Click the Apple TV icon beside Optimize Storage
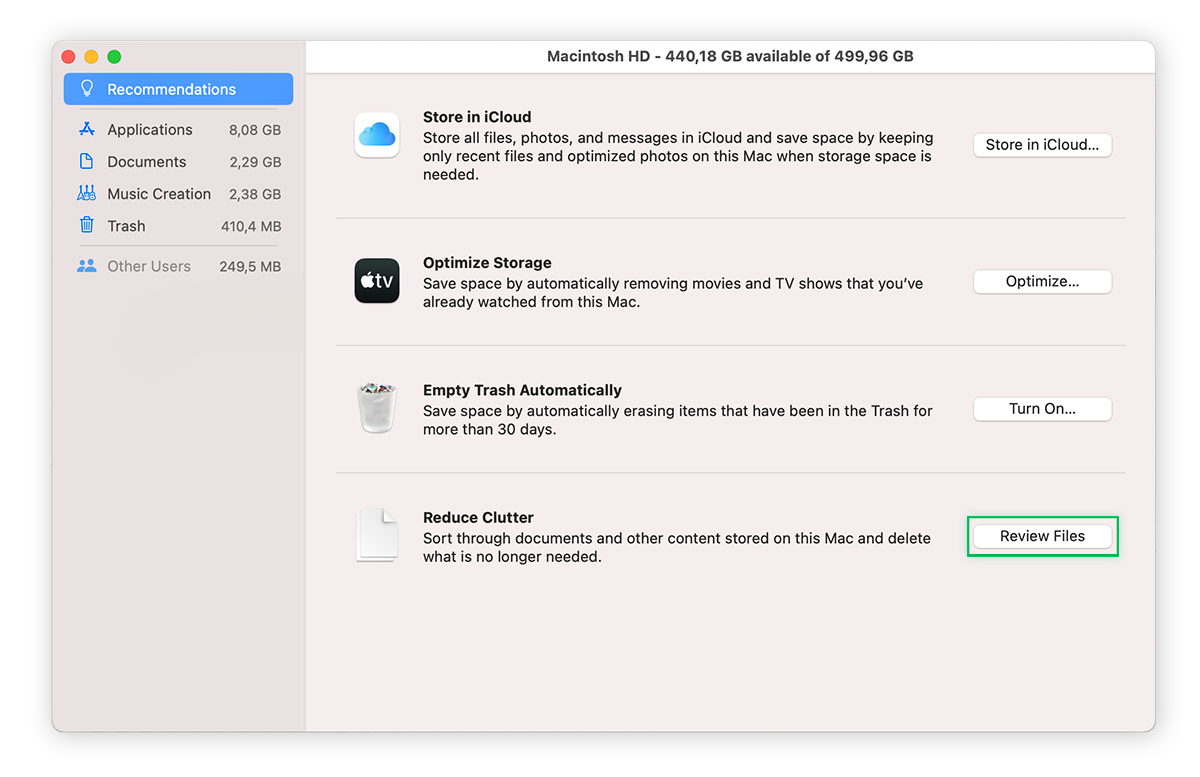 click(377, 281)
